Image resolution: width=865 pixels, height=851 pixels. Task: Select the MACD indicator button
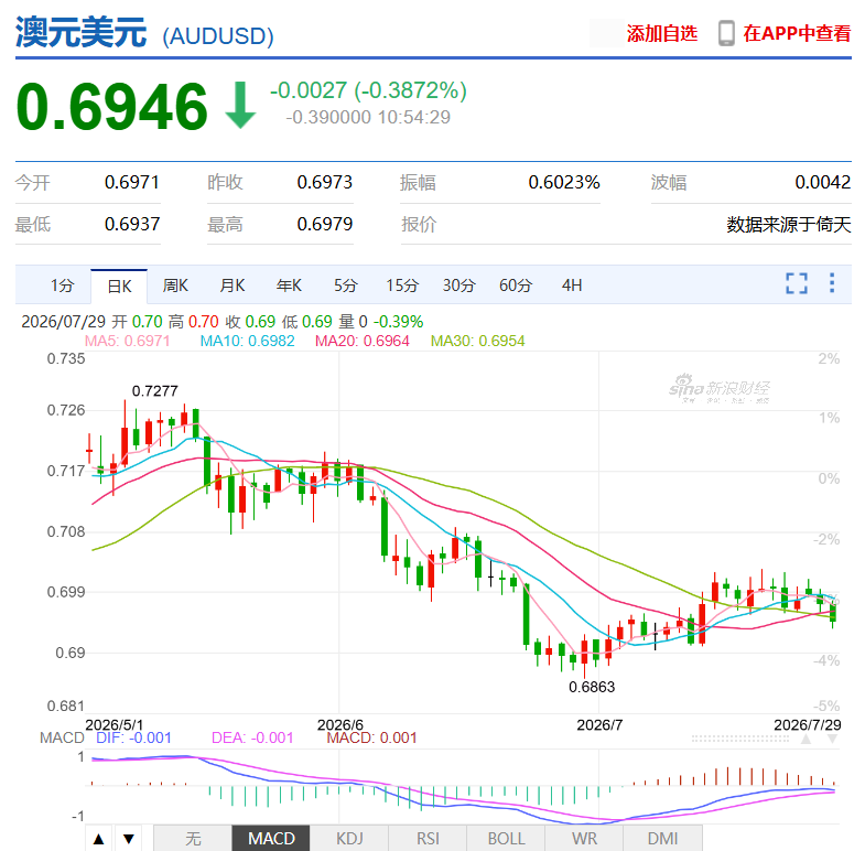tap(271, 839)
